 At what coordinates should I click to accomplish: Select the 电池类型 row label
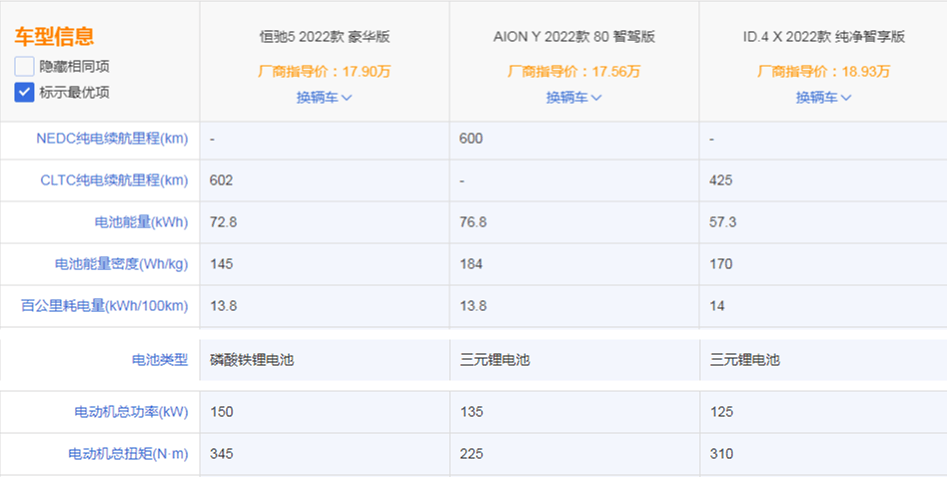click(x=160, y=360)
